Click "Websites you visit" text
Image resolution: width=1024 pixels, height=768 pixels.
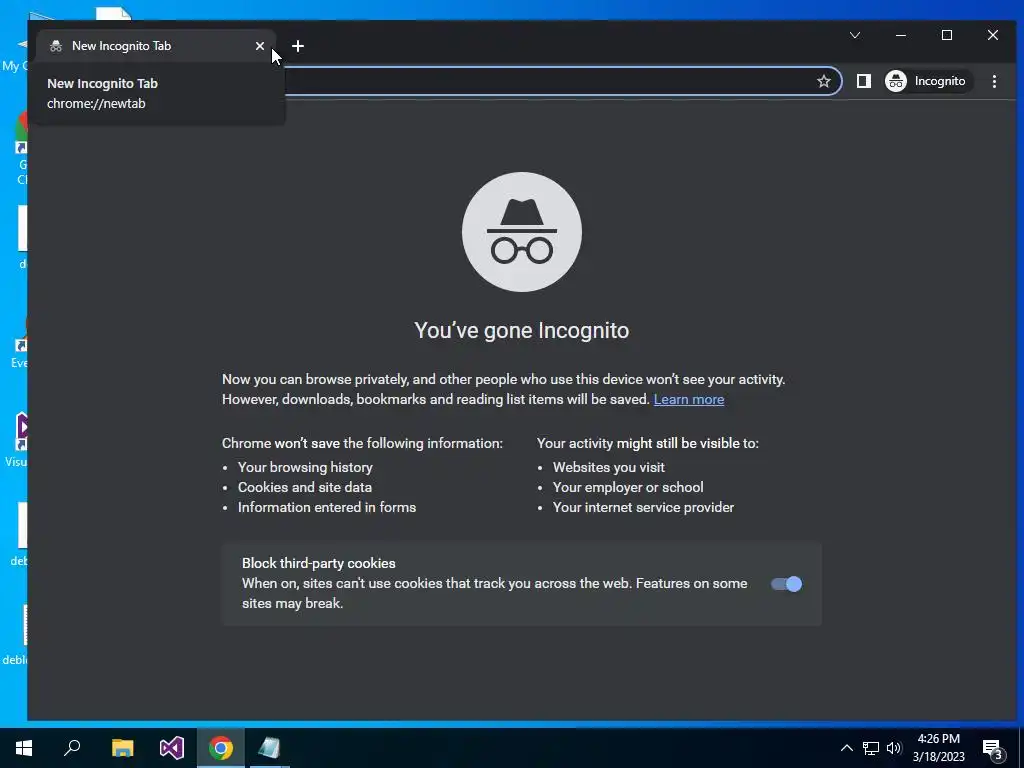(x=609, y=468)
